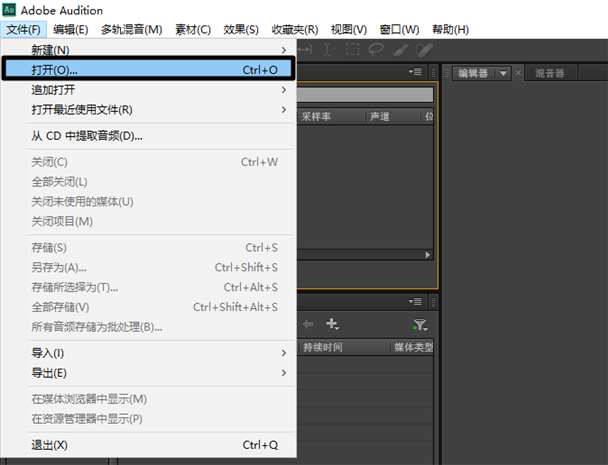Image resolution: width=608 pixels, height=465 pixels.
Task: Open the Media Browser panel options menu icon
Action: (415, 301)
